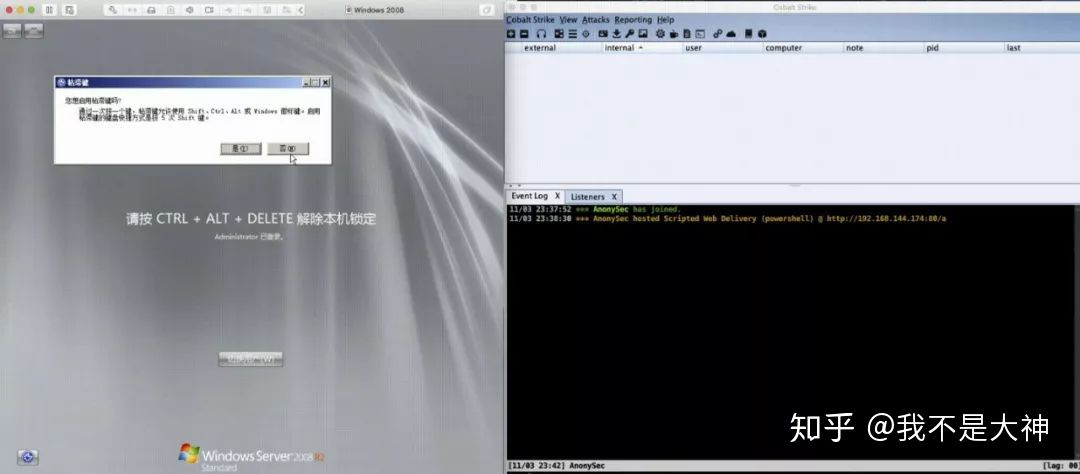Close the Listeners tab with X
Image resolution: width=1080 pixels, height=474 pixels.
[614, 197]
